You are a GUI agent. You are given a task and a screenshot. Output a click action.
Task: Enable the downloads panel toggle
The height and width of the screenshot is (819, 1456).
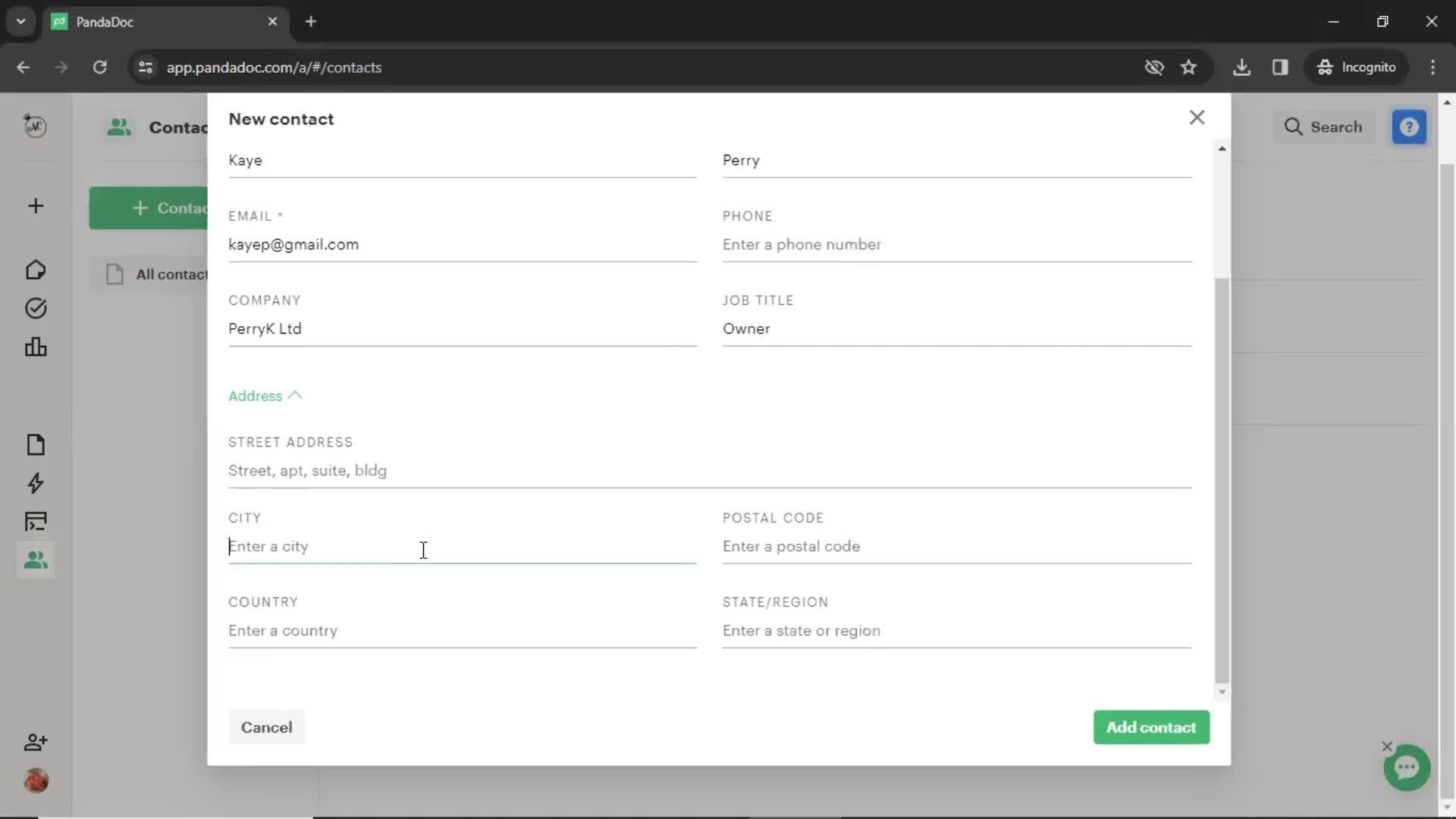point(1243,67)
